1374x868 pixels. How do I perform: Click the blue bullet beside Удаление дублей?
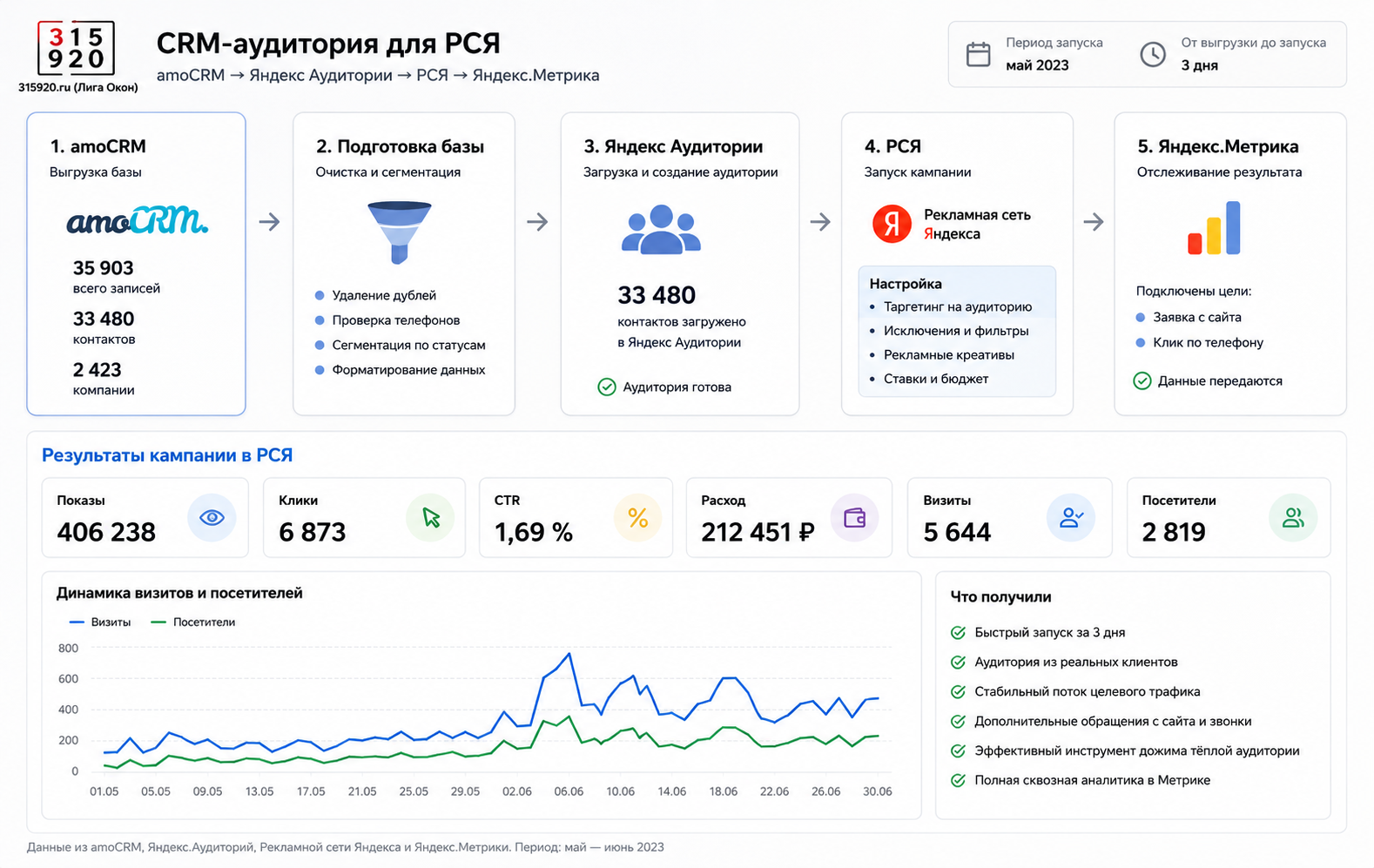(x=320, y=295)
